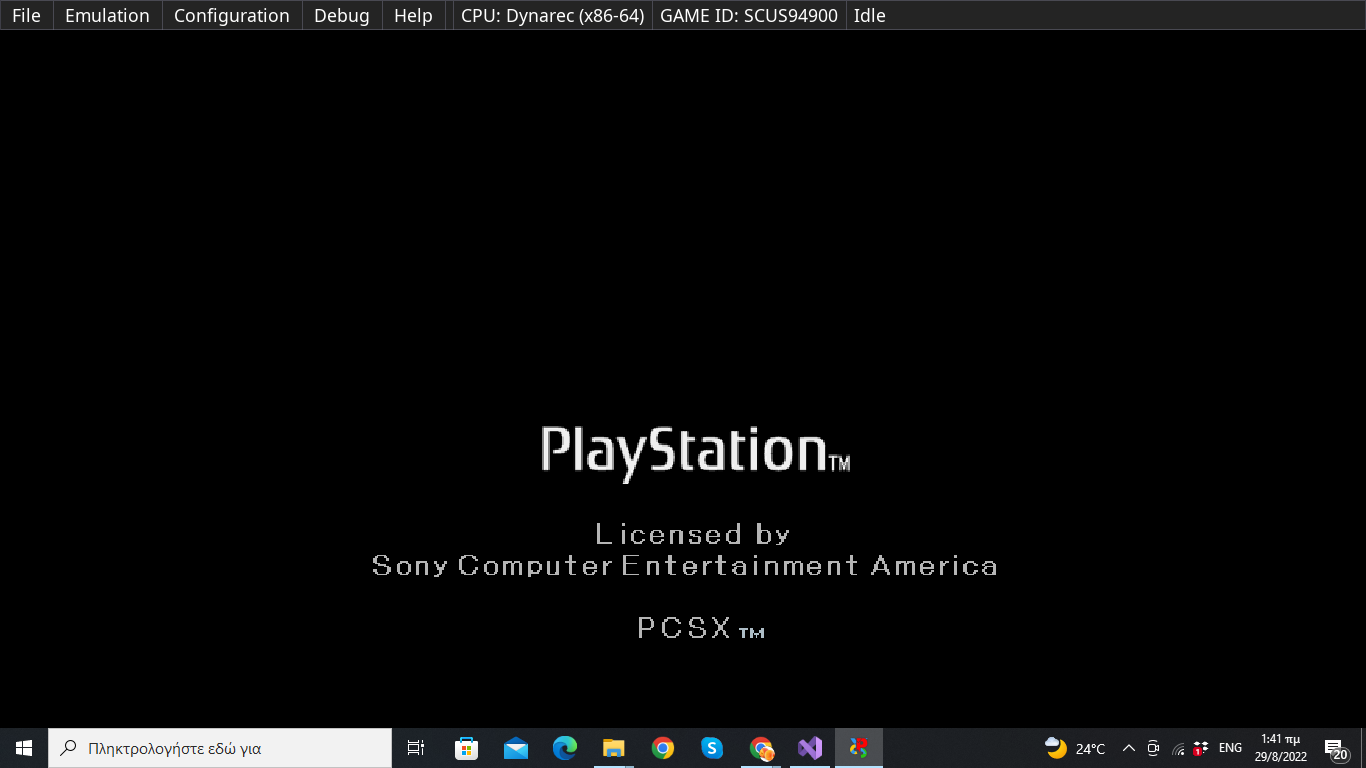
Task: Open Skype from the taskbar
Action: click(x=712, y=748)
